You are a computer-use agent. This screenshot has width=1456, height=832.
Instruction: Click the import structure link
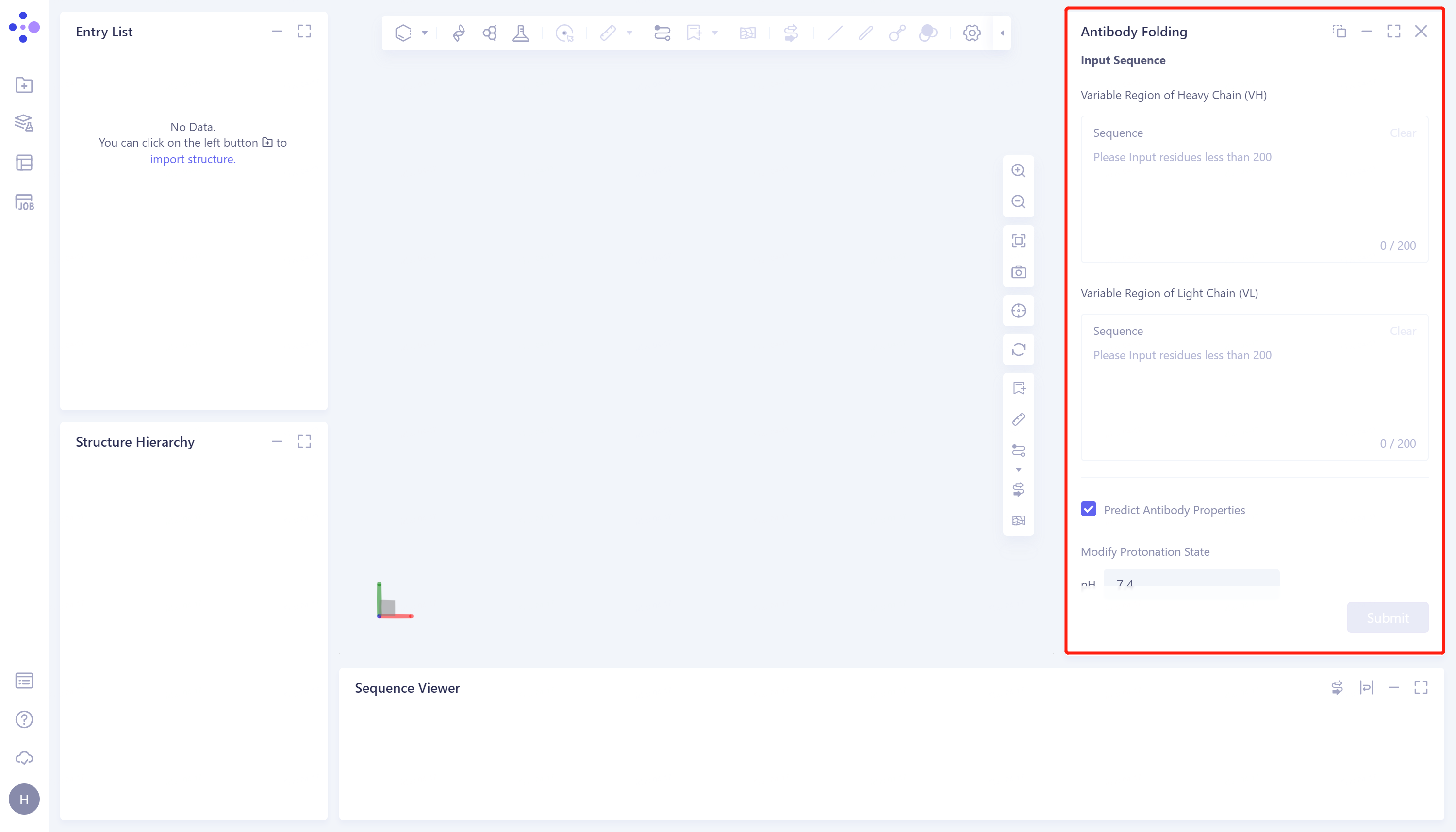click(x=193, y=159)
